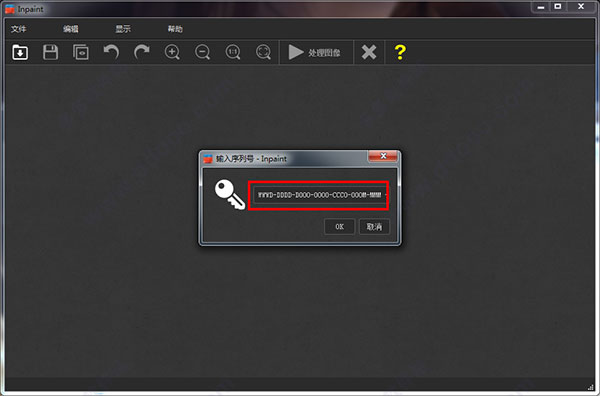
Task: Close the Inpaint main window
Action: pyautogui.click(x=581, y=7)
